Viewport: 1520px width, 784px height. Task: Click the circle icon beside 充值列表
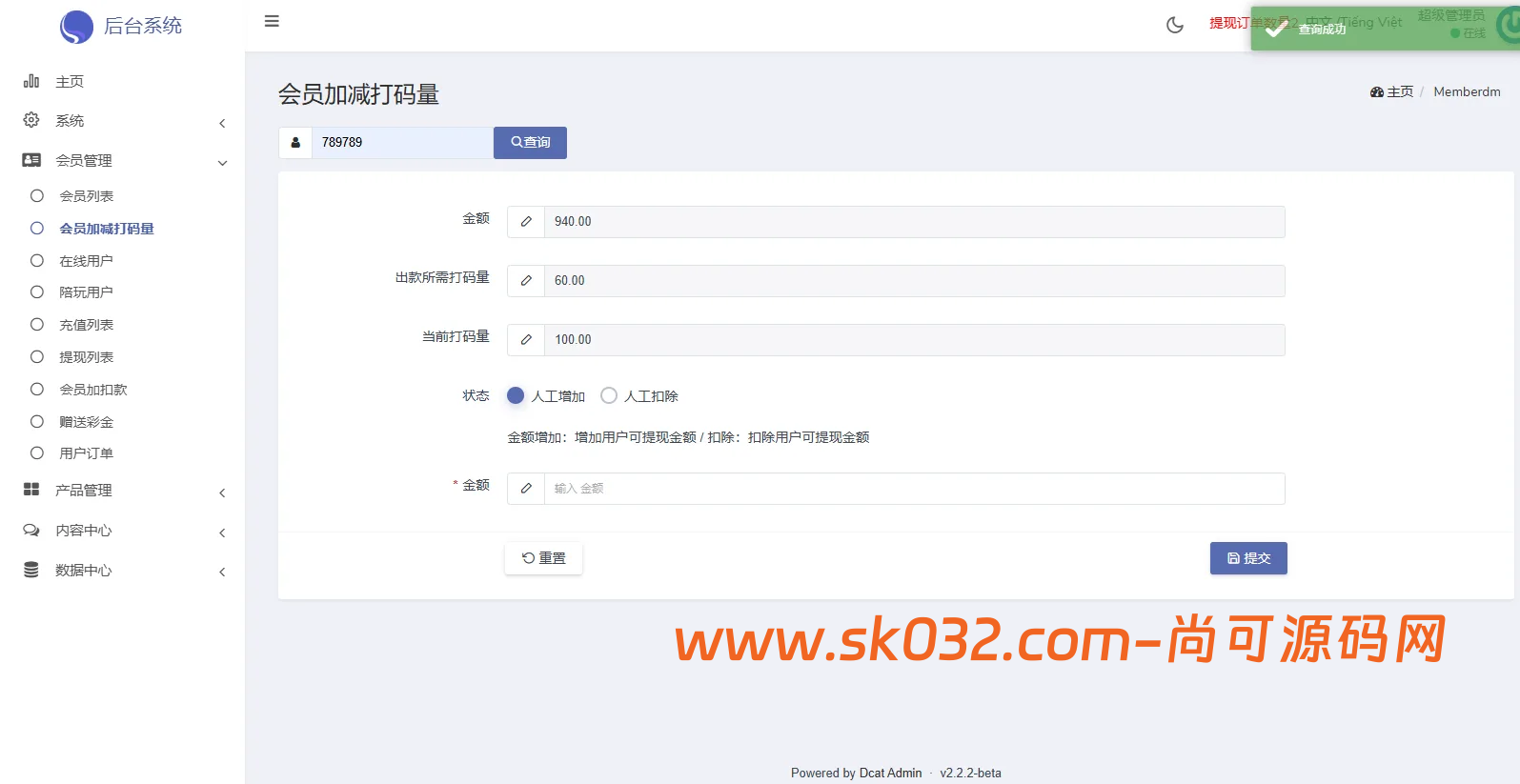(37, 324)
